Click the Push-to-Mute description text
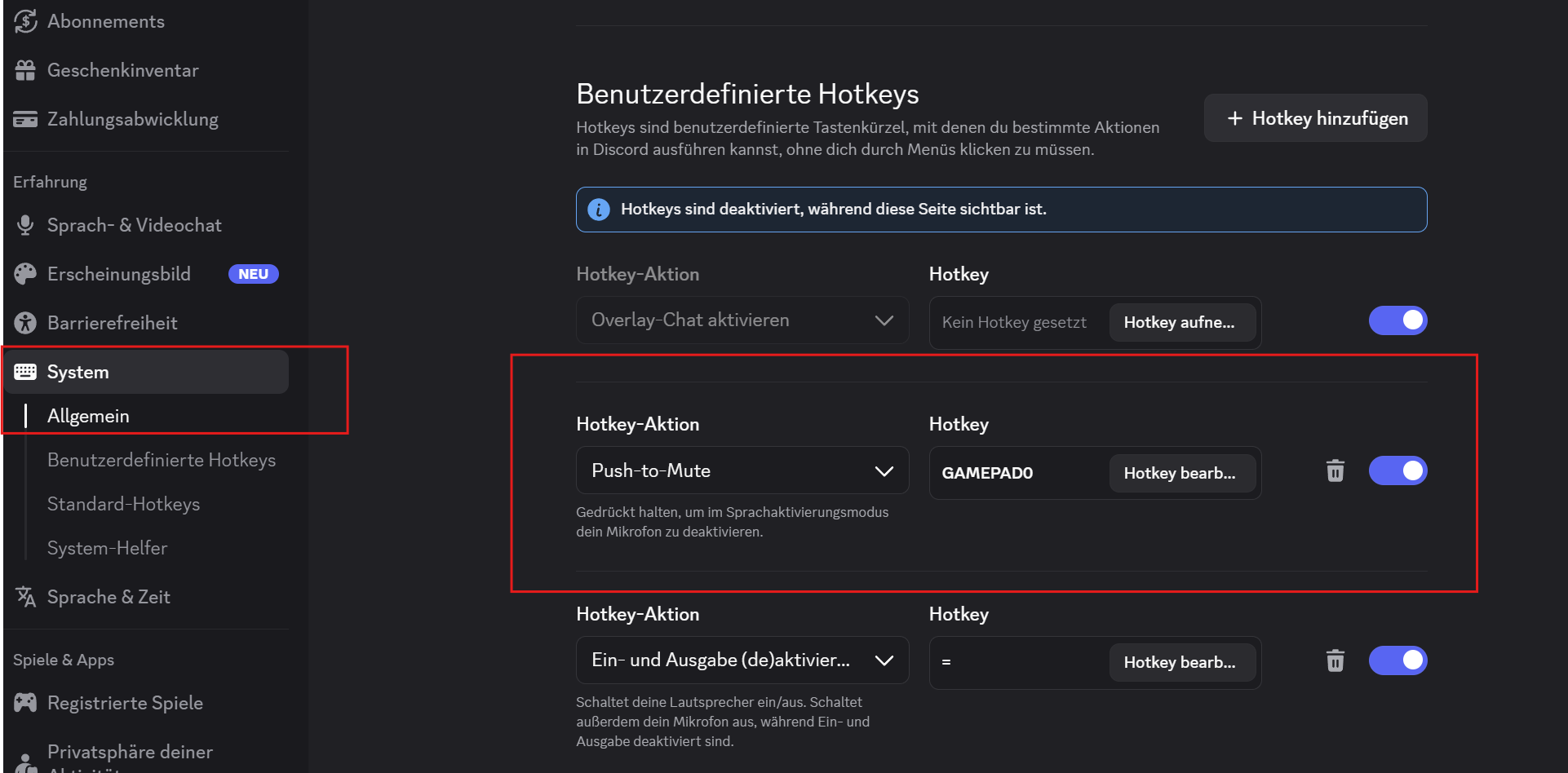 (732, 522)
